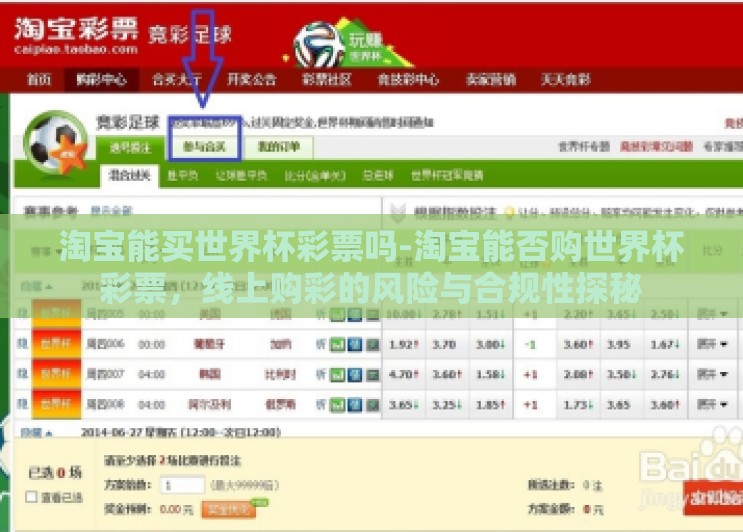This screenshot has height=532, width=743.
Task: Tick the 查看已选 checkbox
Action: tap(31, 497)
